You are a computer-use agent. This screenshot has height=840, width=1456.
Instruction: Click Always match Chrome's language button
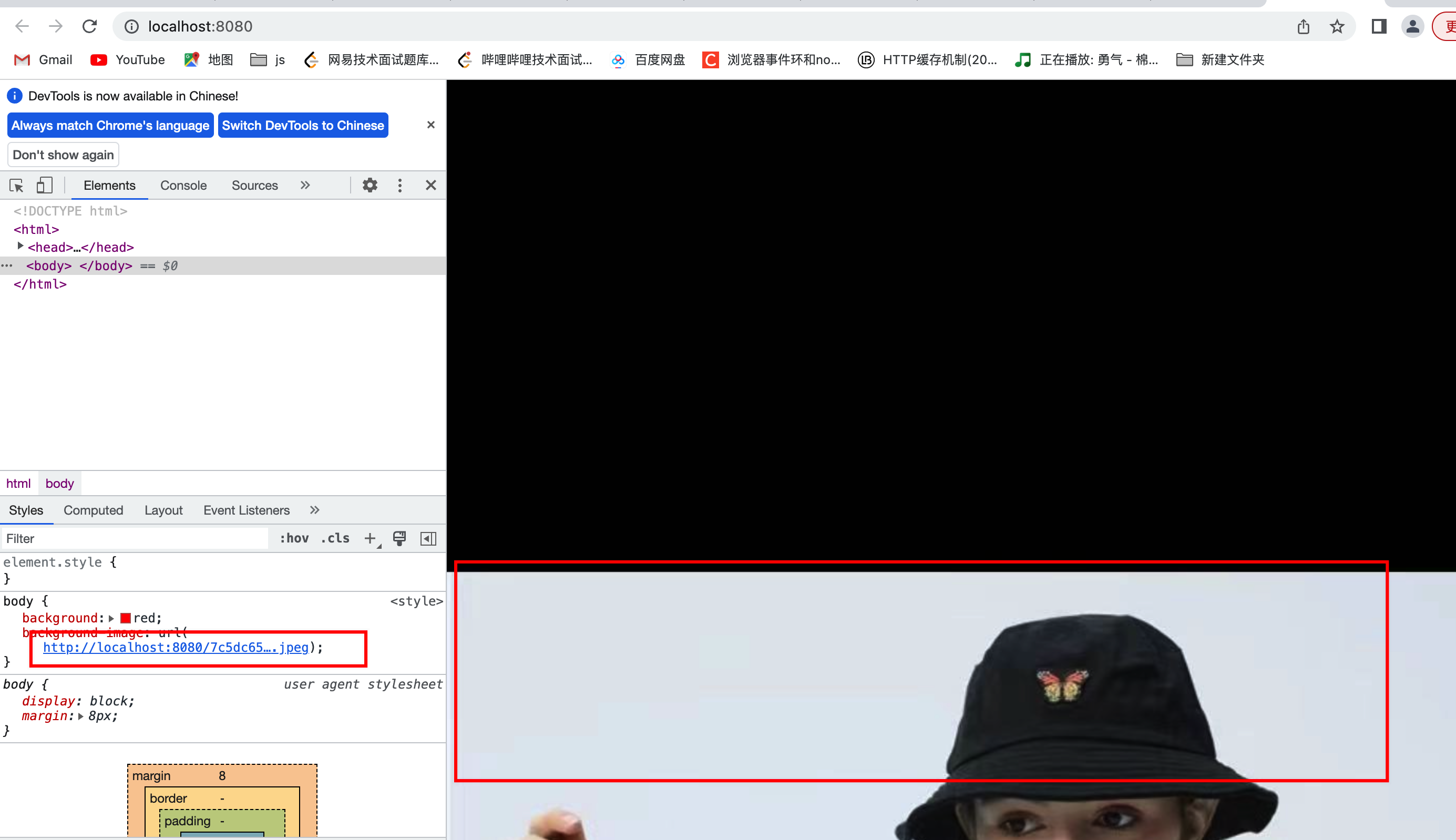110,125
